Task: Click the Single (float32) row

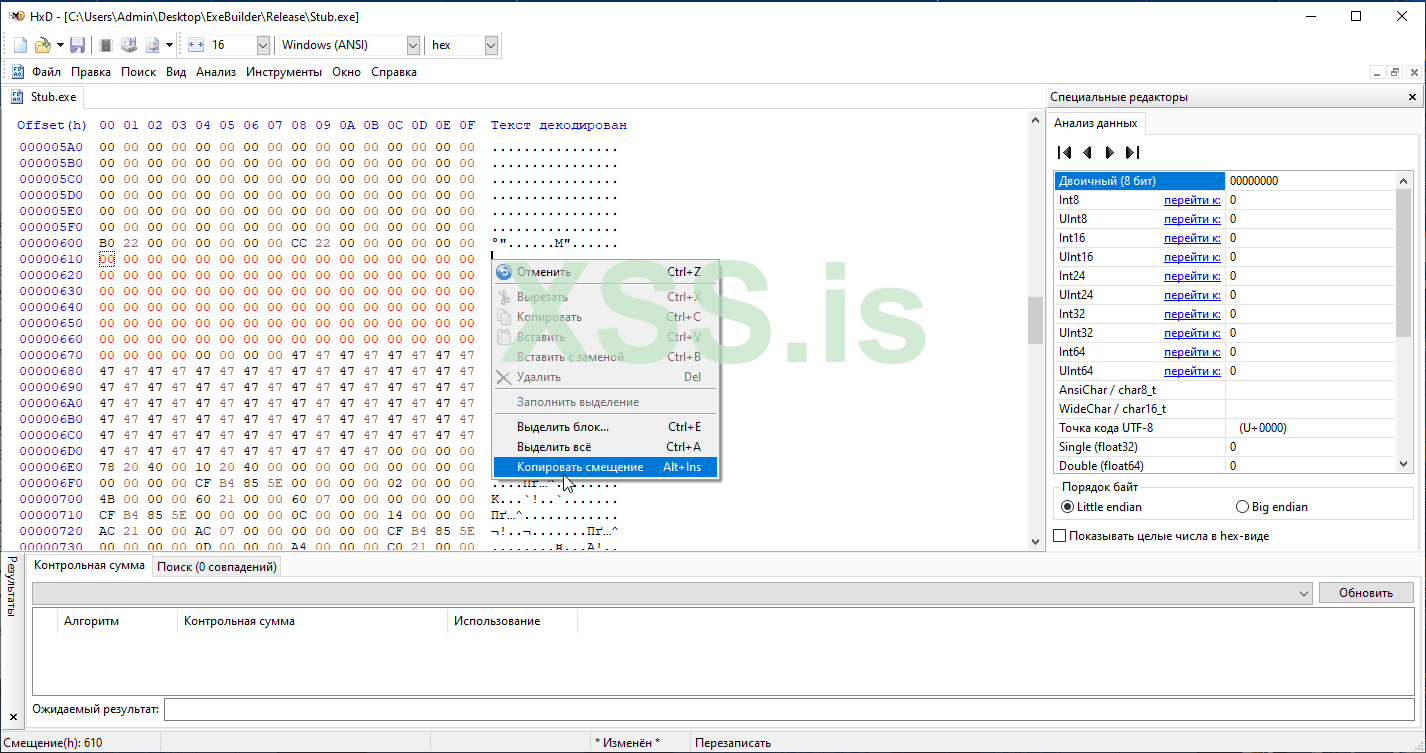Action: coord(1226,447)
